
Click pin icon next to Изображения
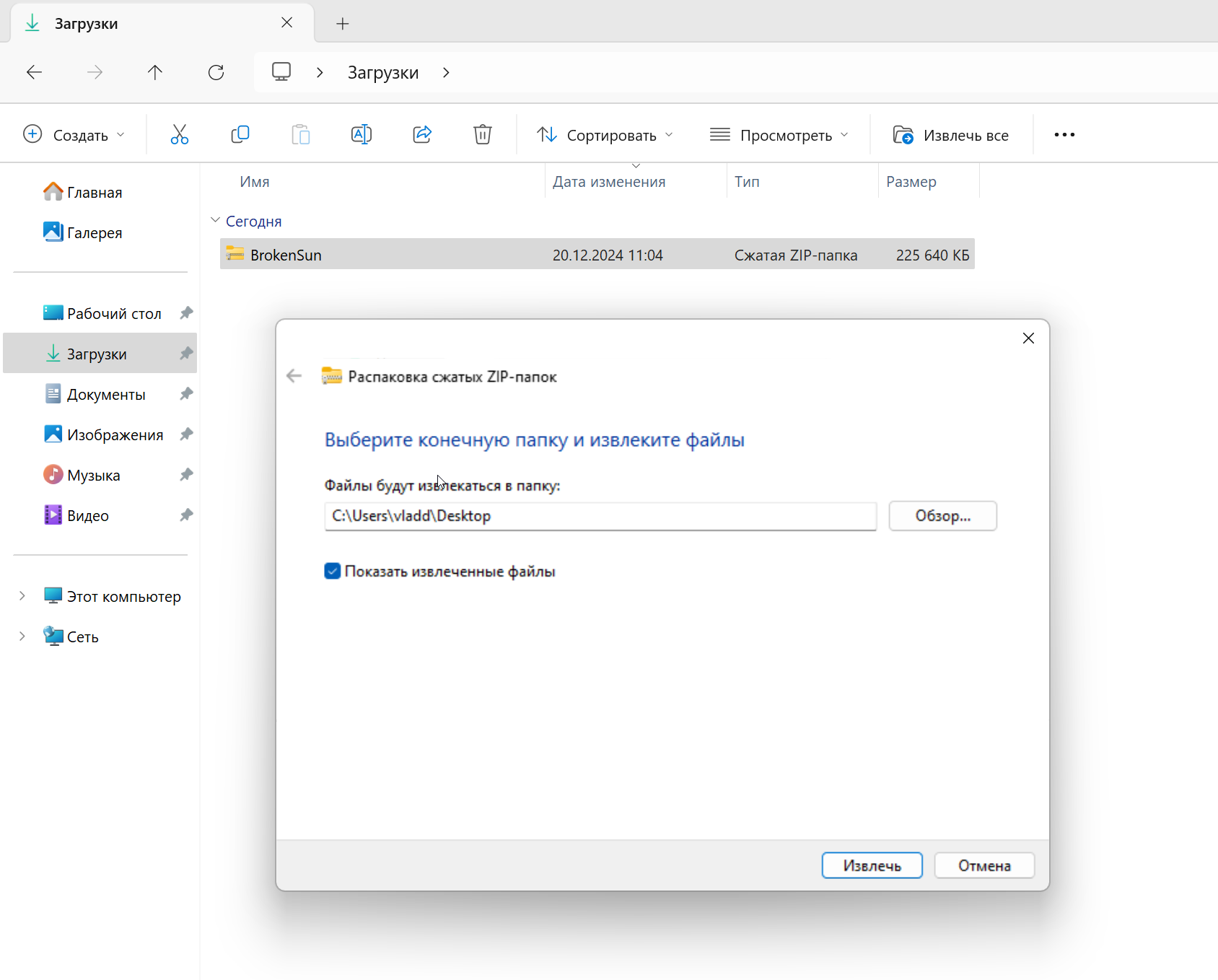click(x=186, y=434)
